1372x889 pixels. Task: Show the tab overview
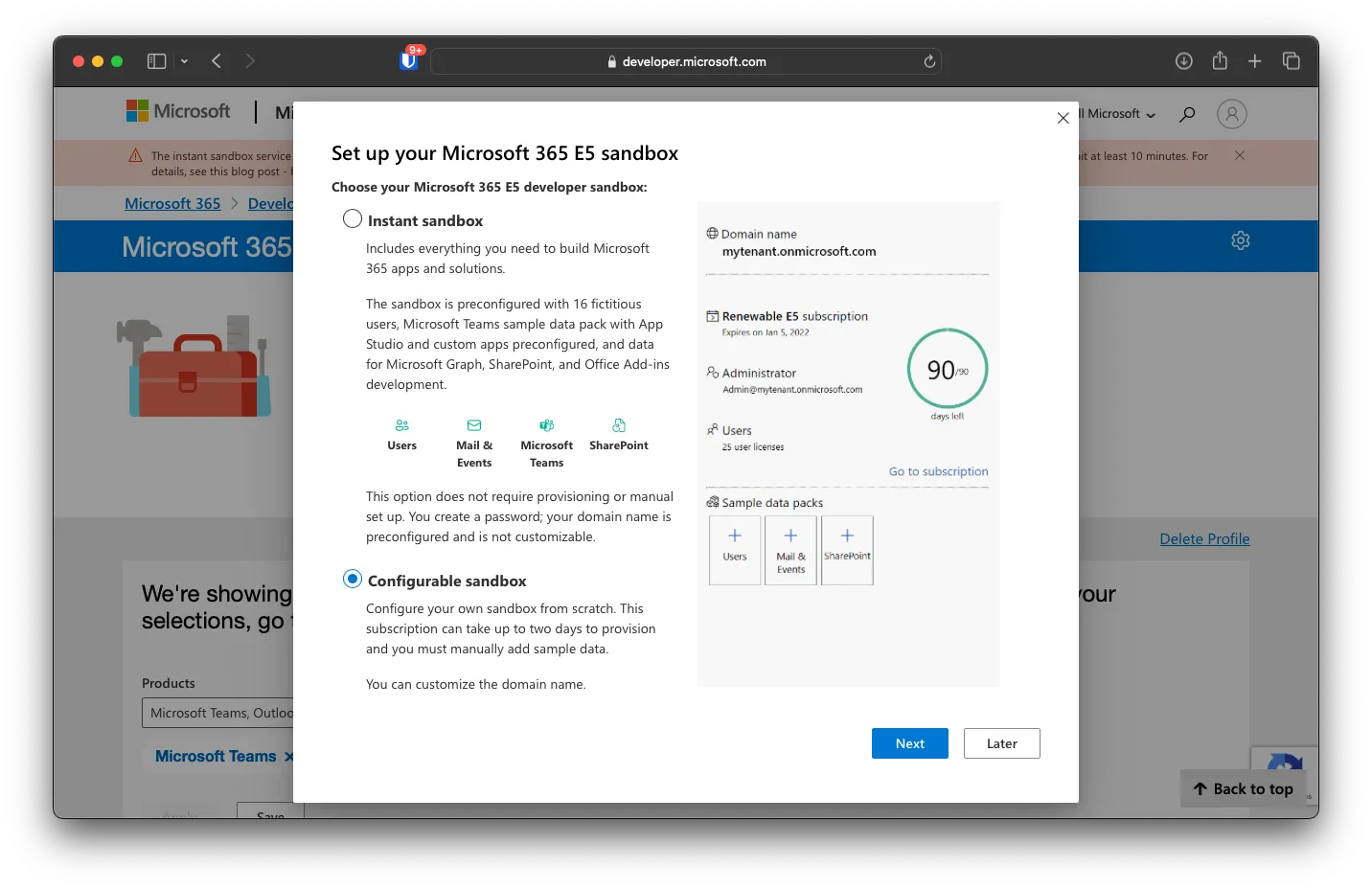[x=1291, y=61]
